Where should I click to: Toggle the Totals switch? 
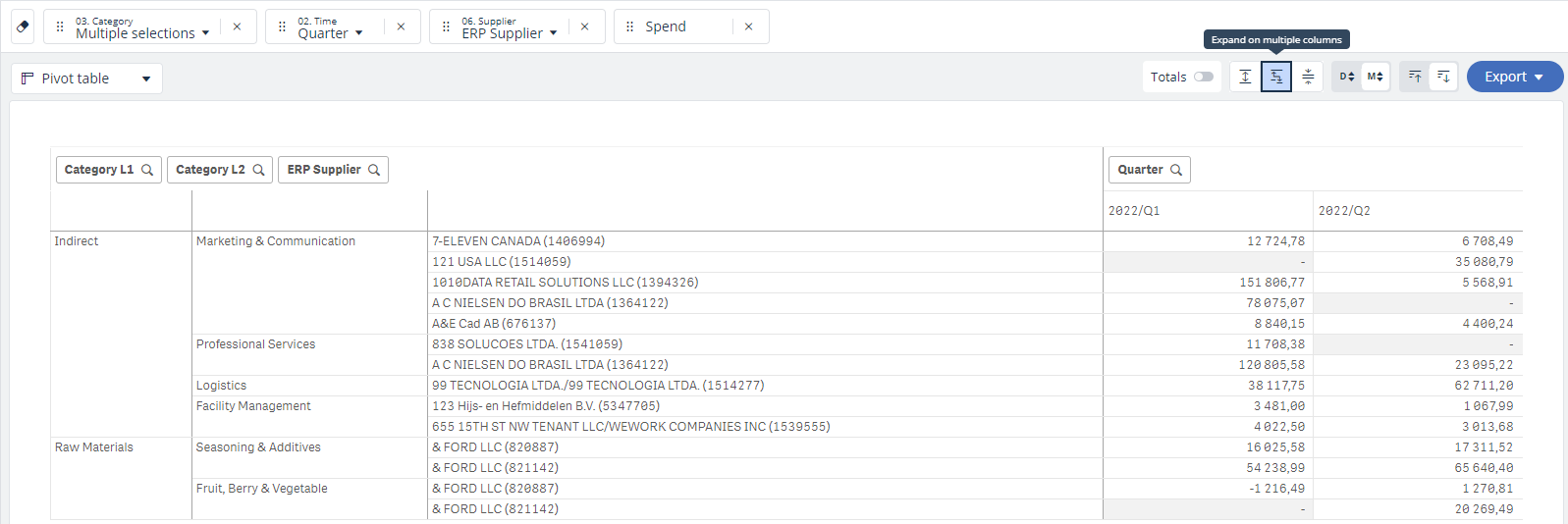(x=1203, y=77)
